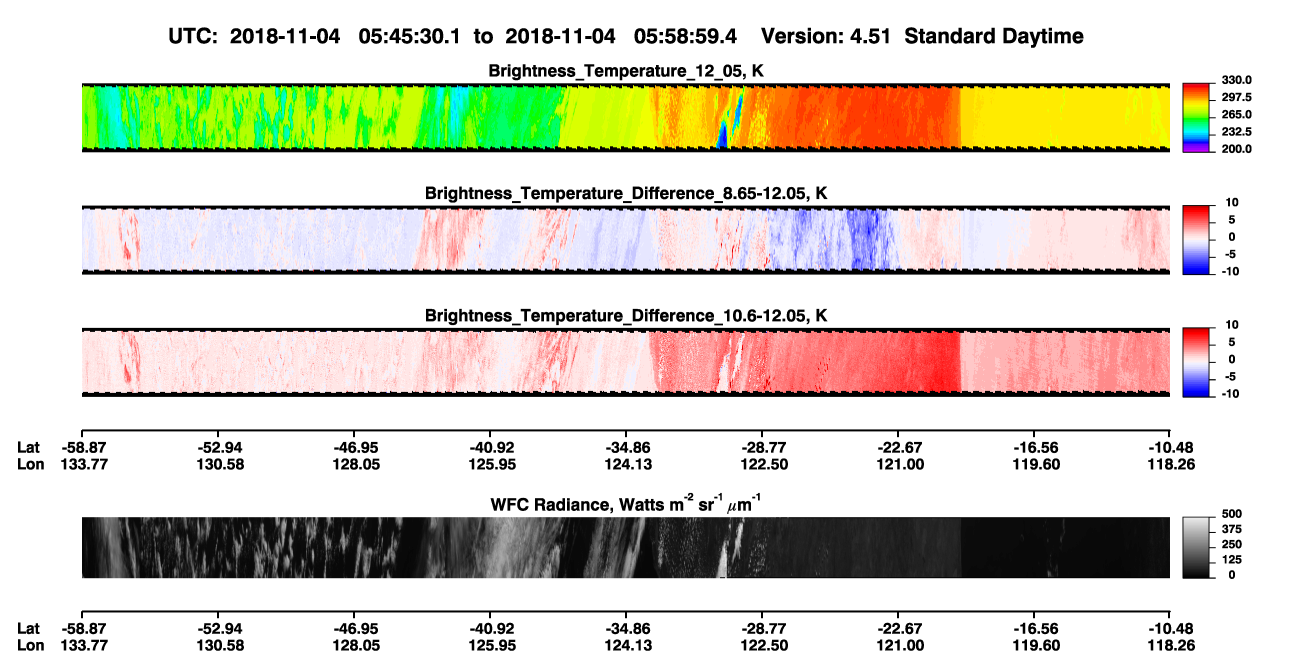Click the 12.05 brightness temperature image strip
The height and width of the screenshot is (667, 1300).
(x=626, y=118)
